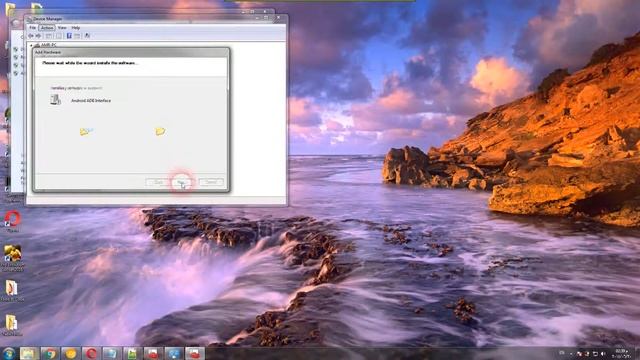Click the Forward arrow in Device Manager toolbar
The height and width of the screenshot is (360, 640).
click(x=38, y=36)
